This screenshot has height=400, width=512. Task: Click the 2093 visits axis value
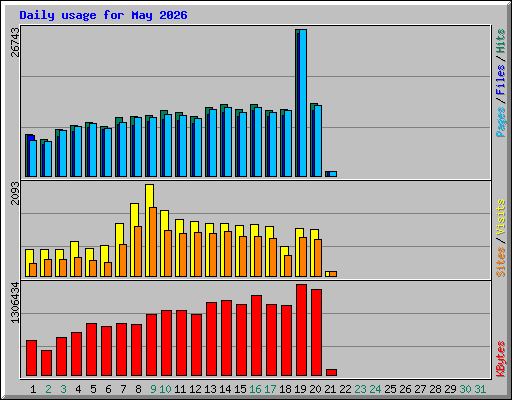point(15,193)
